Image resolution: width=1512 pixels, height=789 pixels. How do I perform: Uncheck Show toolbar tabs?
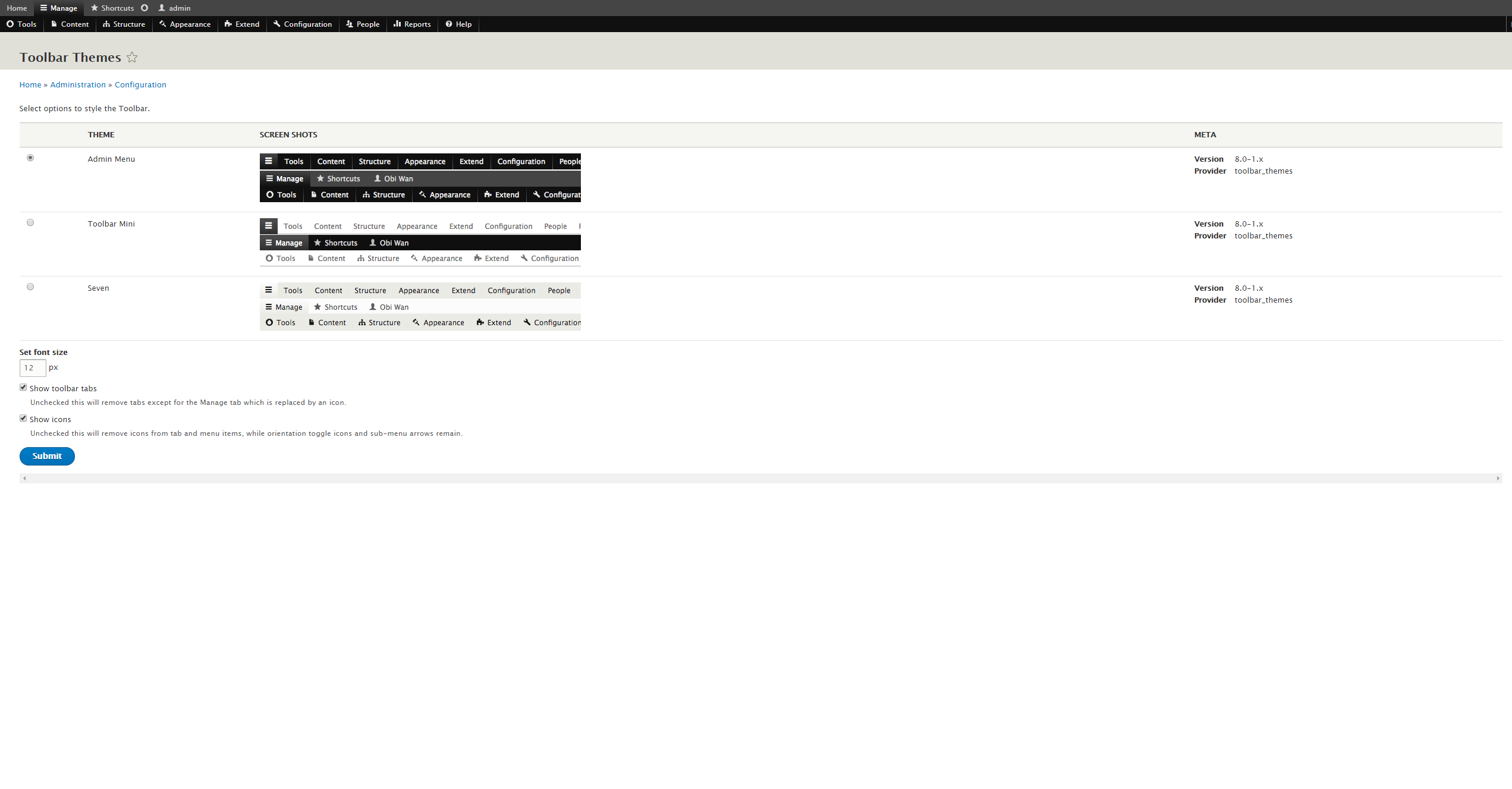[x=23, y=388]
